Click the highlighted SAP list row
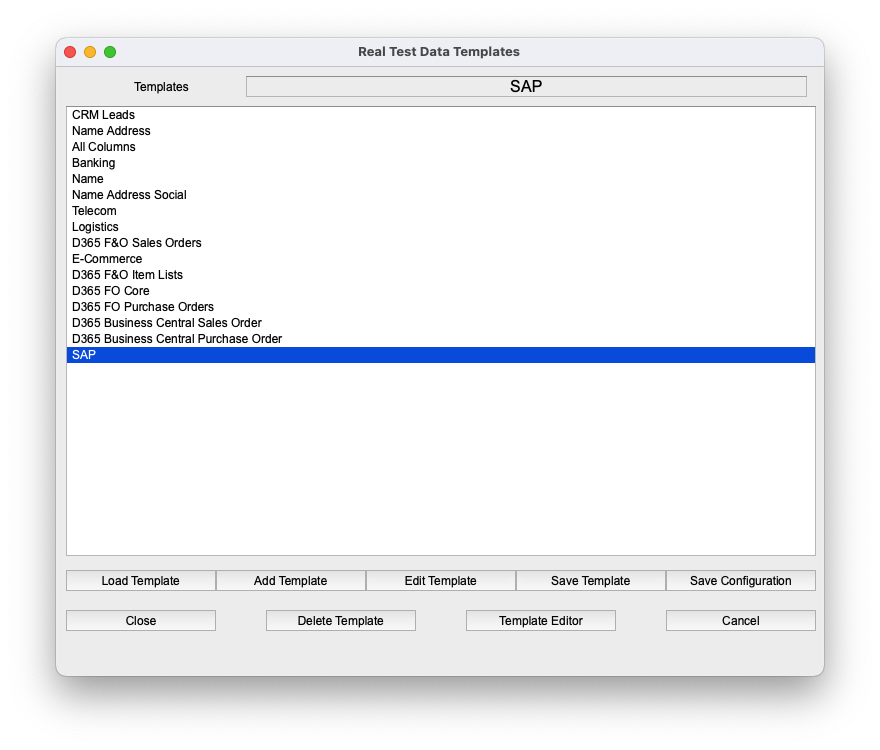This screenshot has width=880, height=750. [x=441, y=355]
